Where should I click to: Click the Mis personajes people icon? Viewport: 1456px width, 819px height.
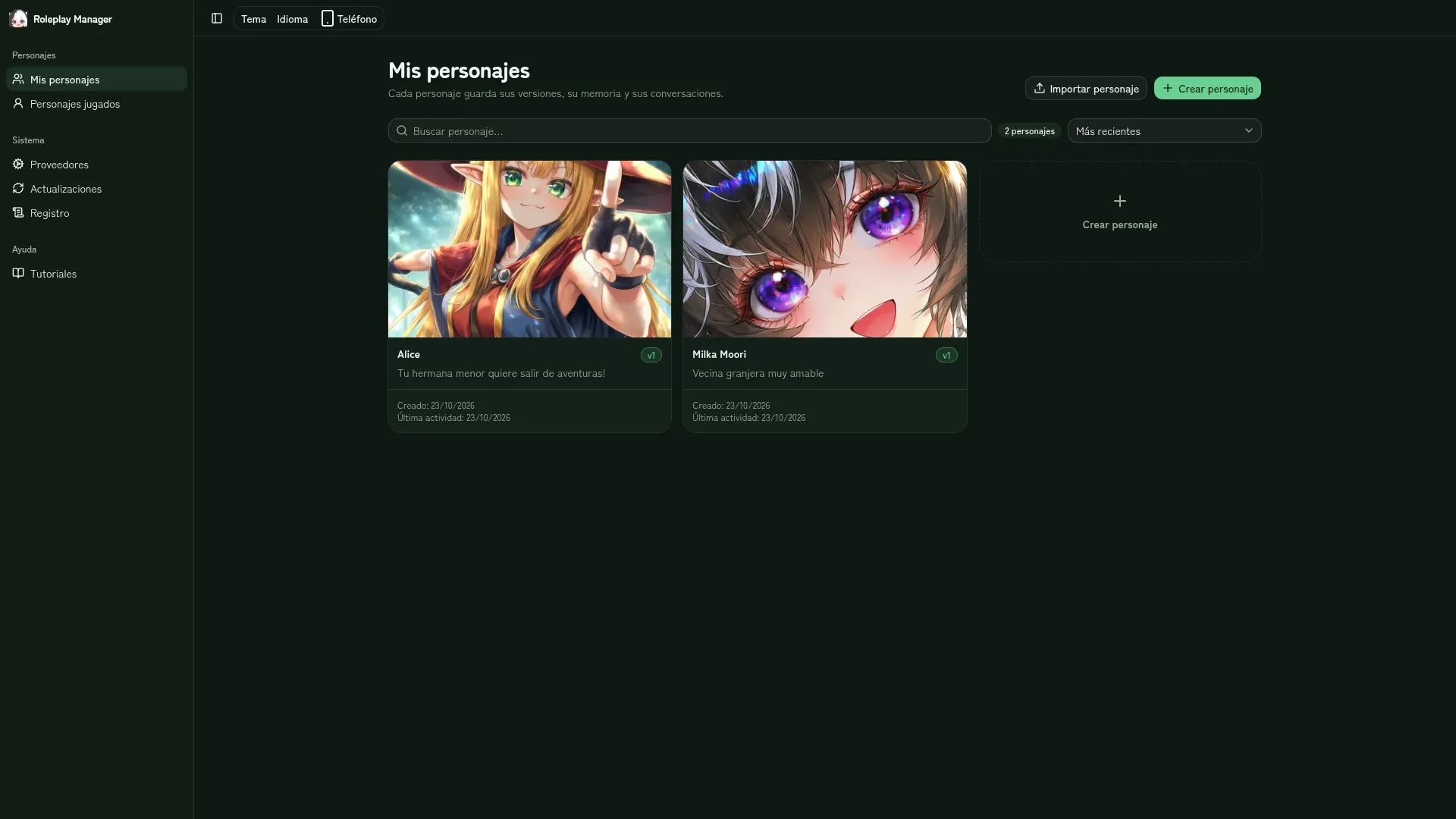(18, 80)
